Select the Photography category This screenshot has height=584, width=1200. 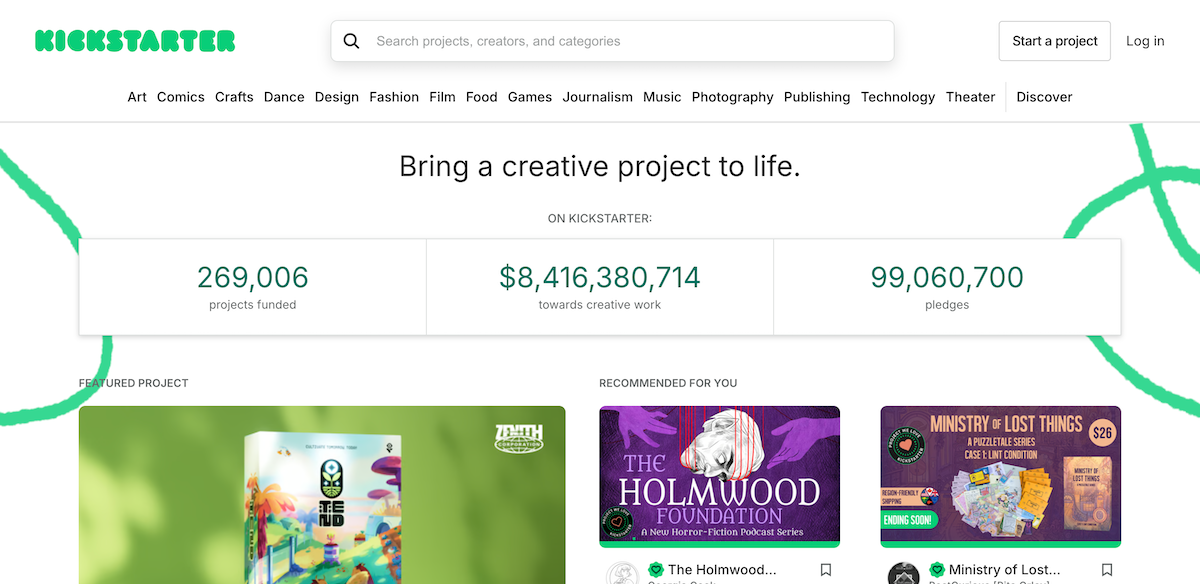point(733,97)
